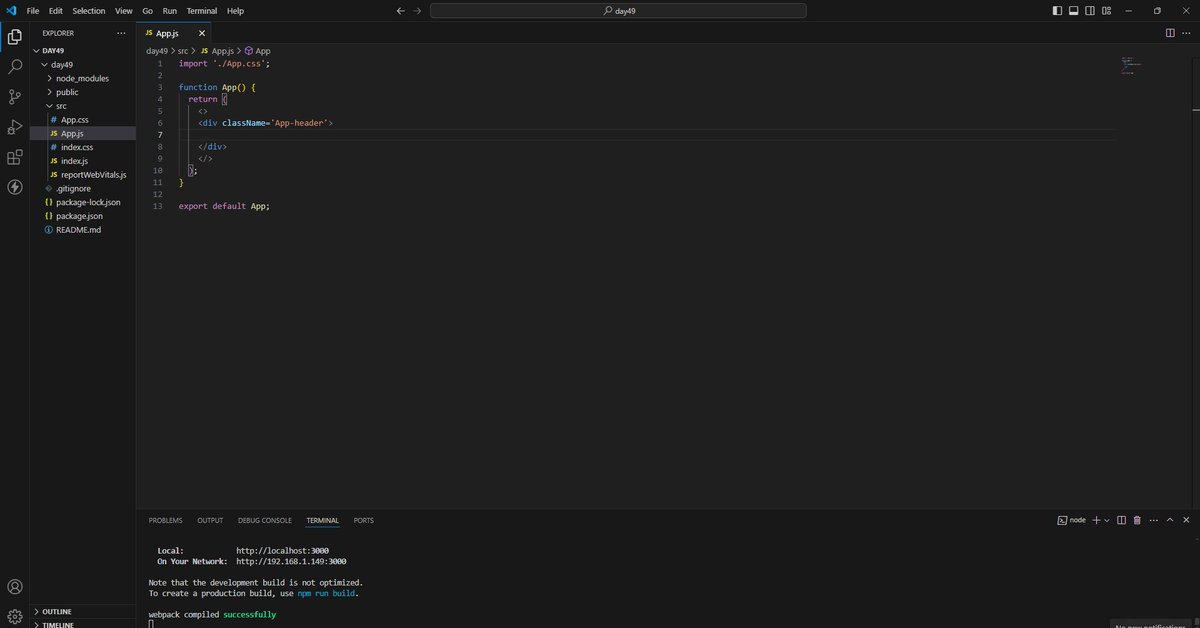Open App.css in the file tree
1200x628 pixels.
[83, 119]
